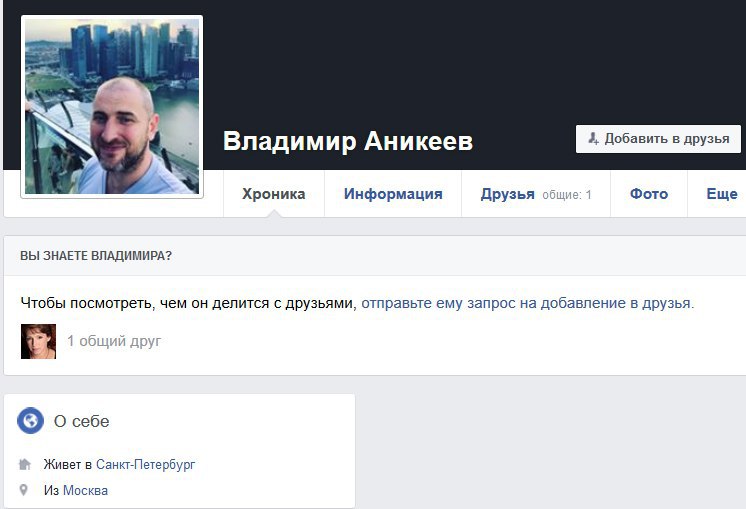This screenshot has height=509, width=746.
Task: Expand the Еще menu
Action: (x=722, y=194)
